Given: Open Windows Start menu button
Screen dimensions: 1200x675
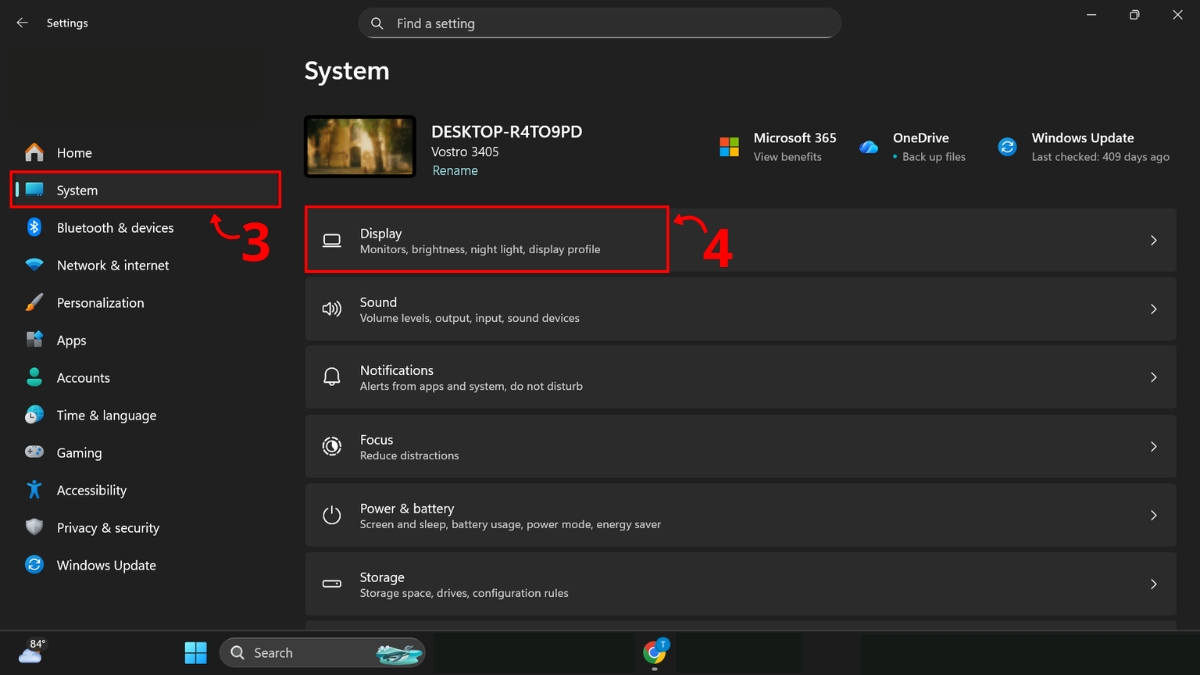Looking at the screenshot, I should pos(195,653).
